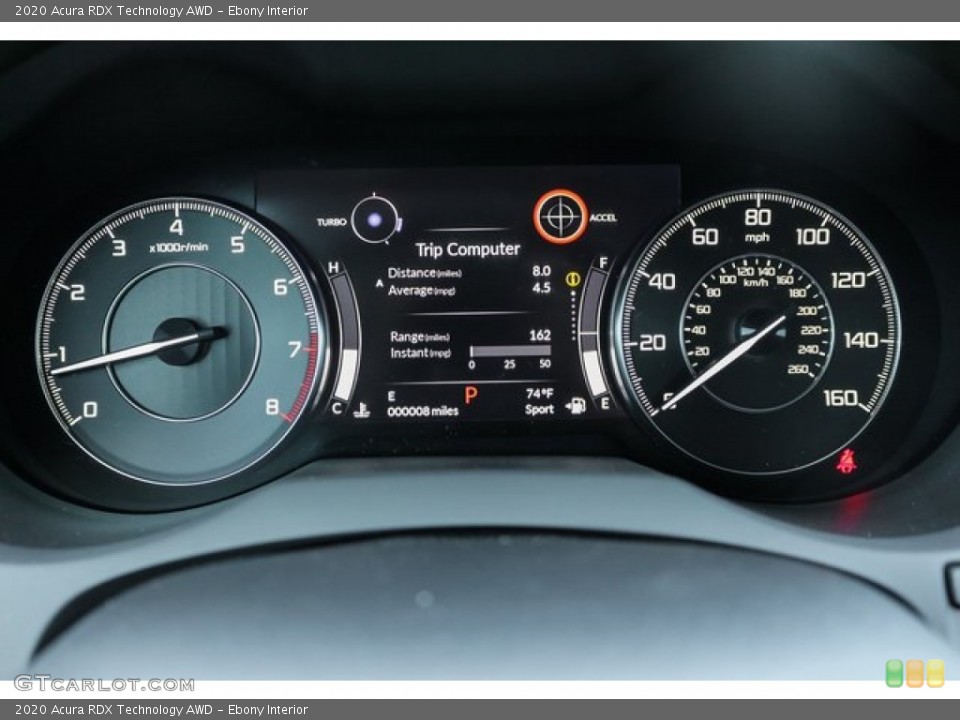Screen dimensions: 960x720
Task: Click the red seatbelt warning light
Action: click(x=846, y=461)
